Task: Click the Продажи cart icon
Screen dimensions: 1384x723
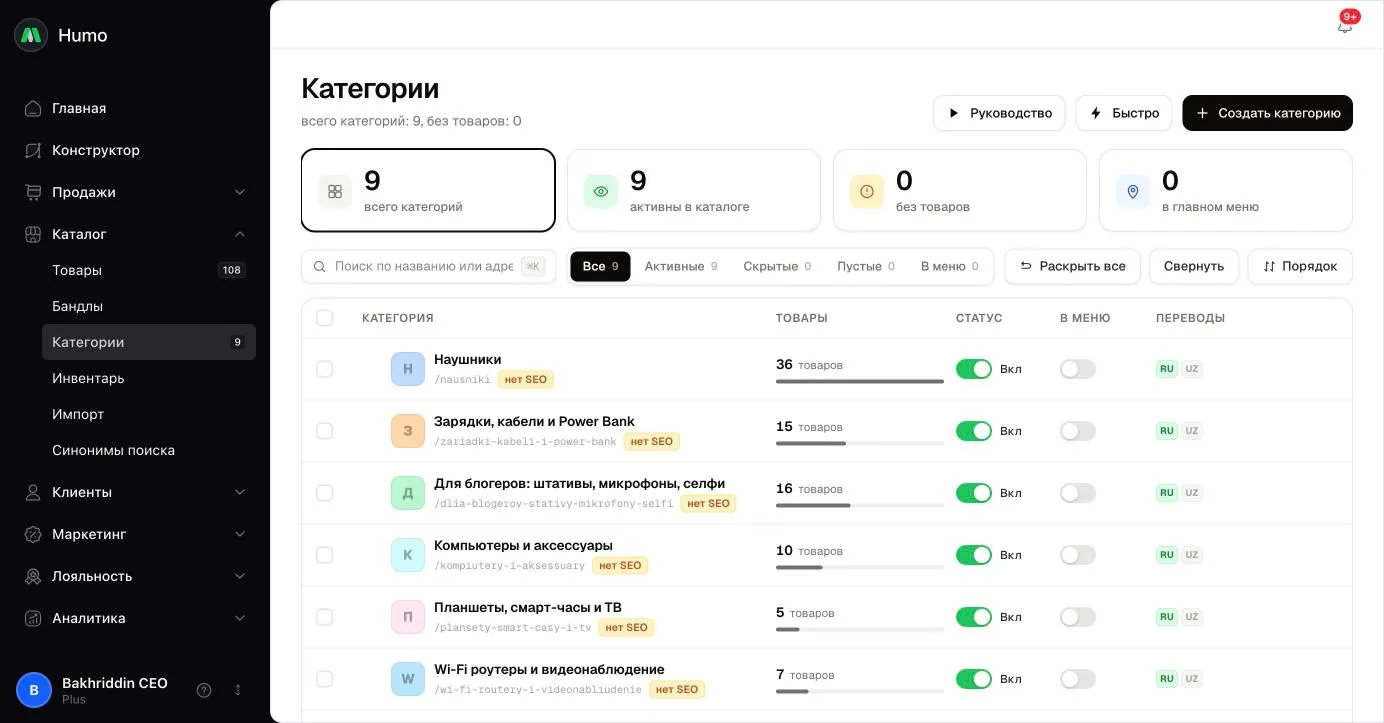Action: (33, 192)
